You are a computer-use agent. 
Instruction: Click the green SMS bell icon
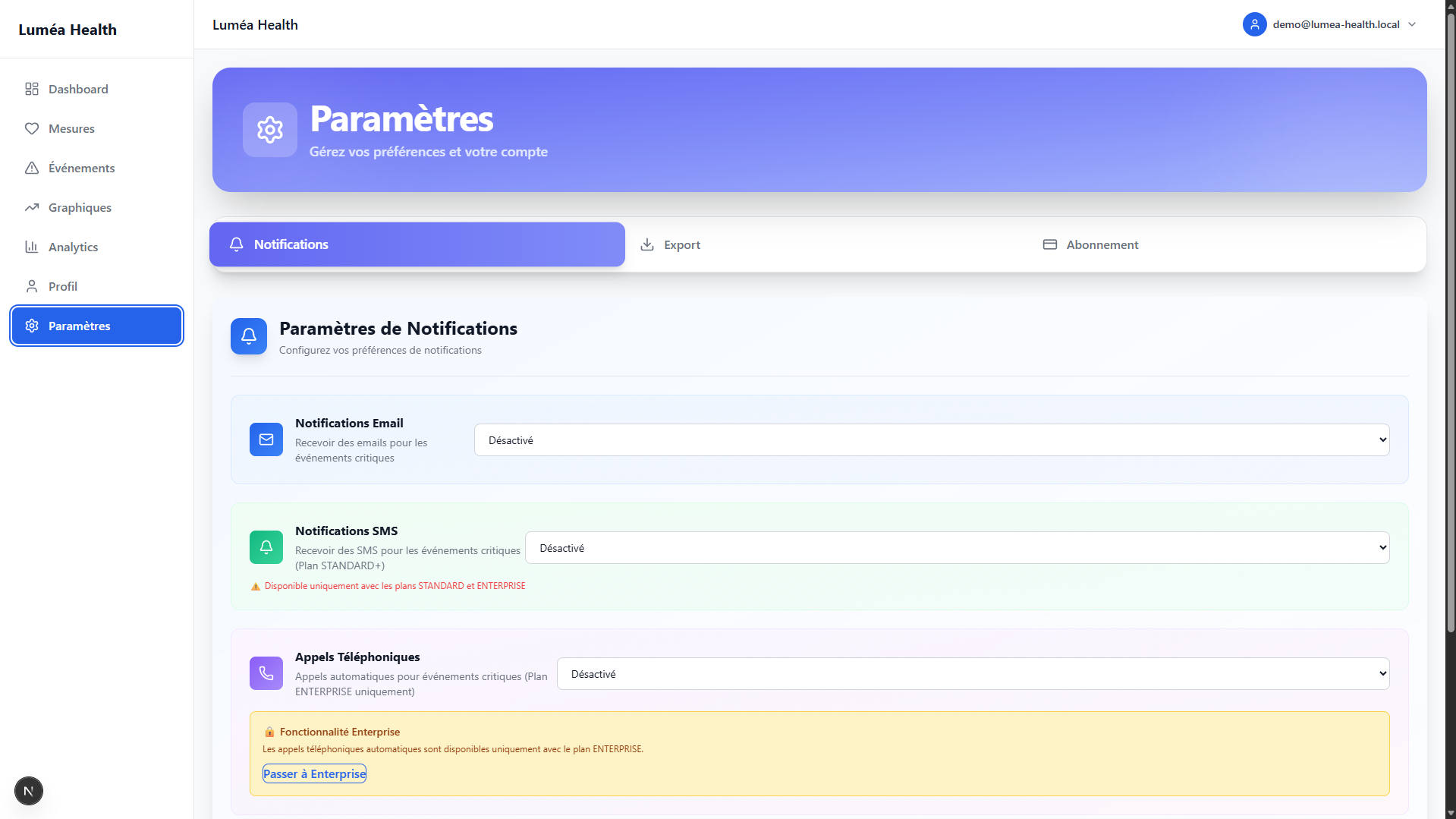tap(266, 547)
